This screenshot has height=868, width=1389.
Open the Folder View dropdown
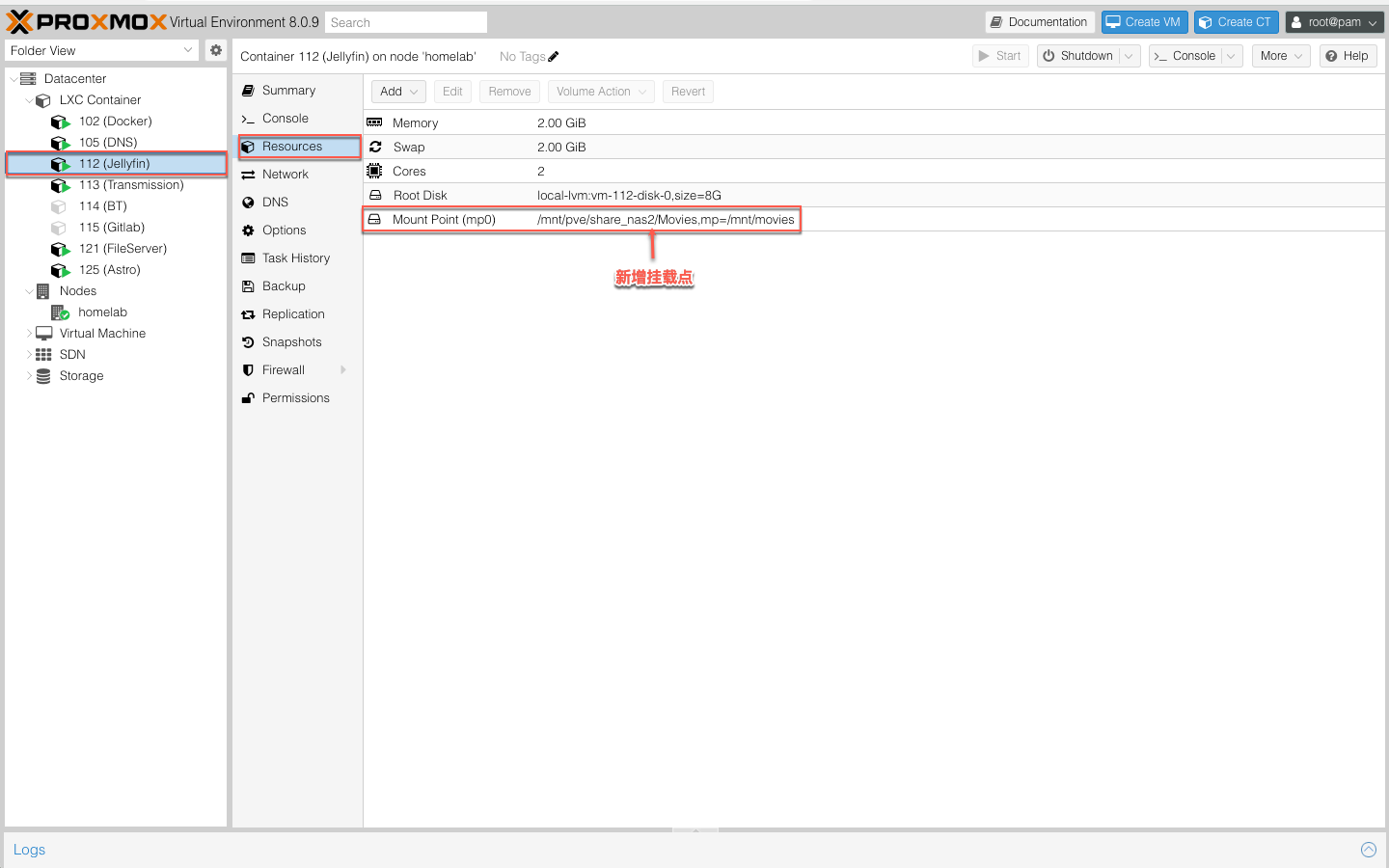tap(188, 50)
